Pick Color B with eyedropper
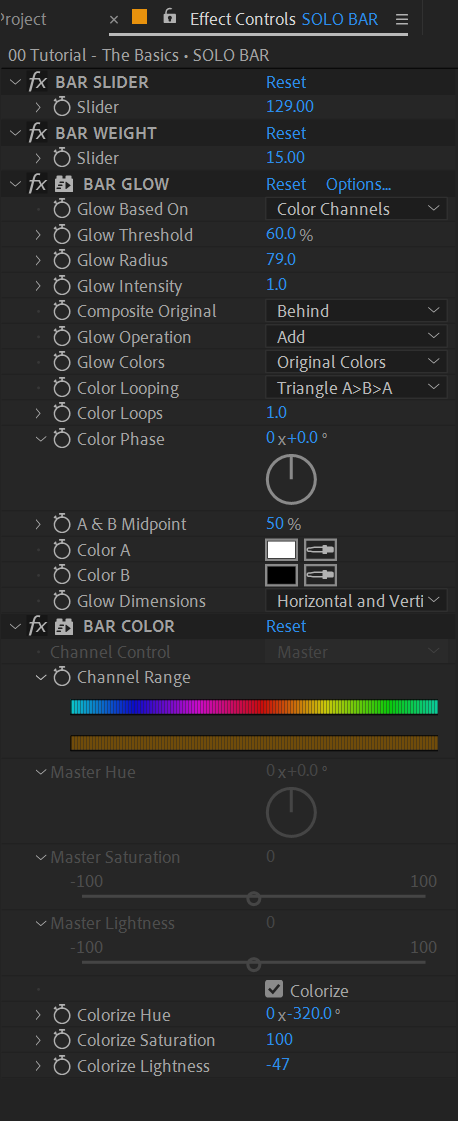 [x=320, y=576]
